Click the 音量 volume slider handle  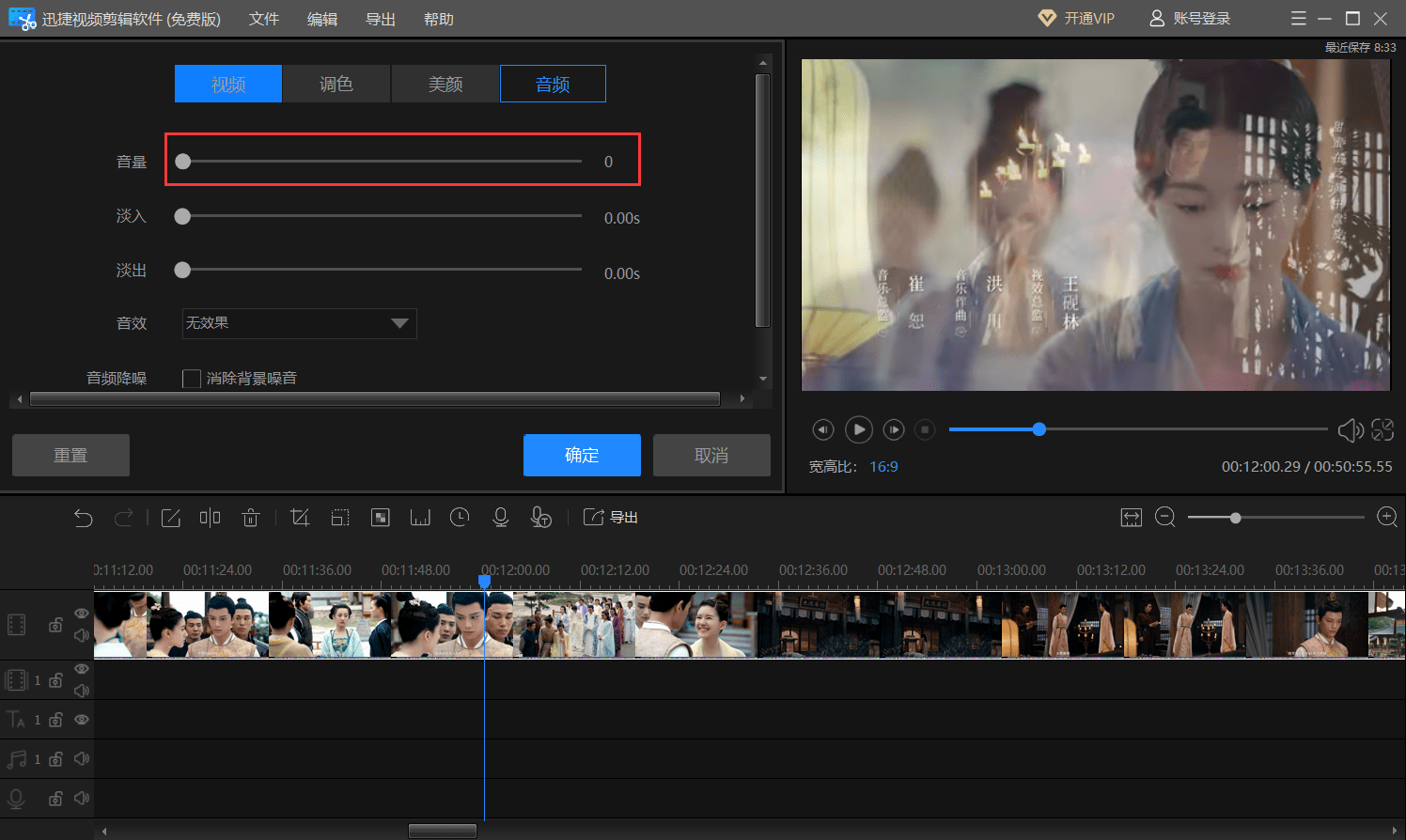tap(183, 162)
